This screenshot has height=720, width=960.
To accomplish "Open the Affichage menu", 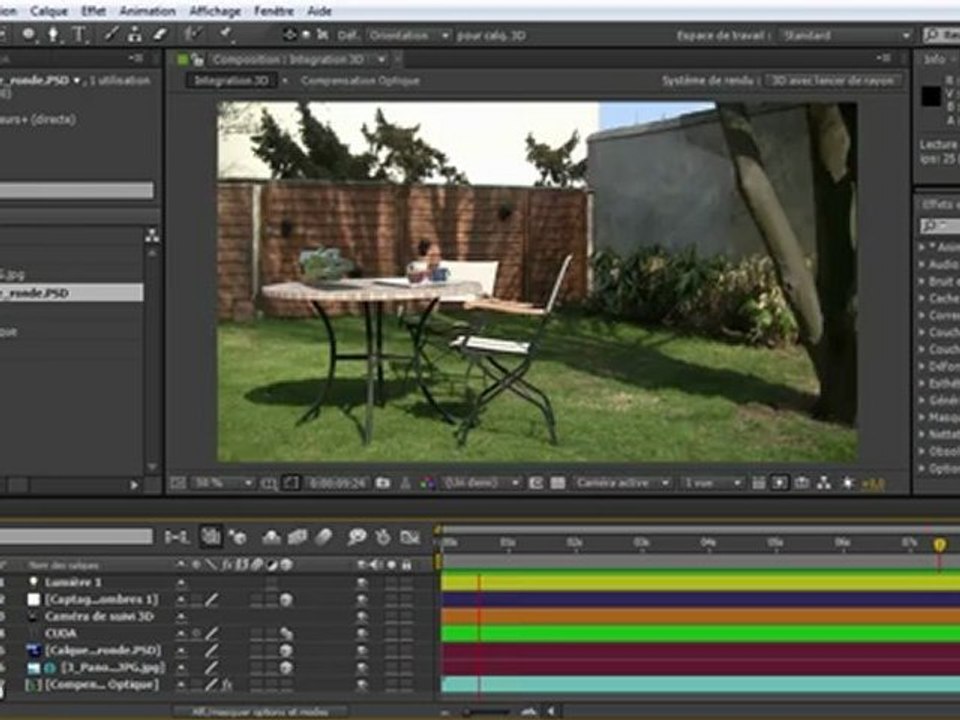I will (x=215, y=11).
